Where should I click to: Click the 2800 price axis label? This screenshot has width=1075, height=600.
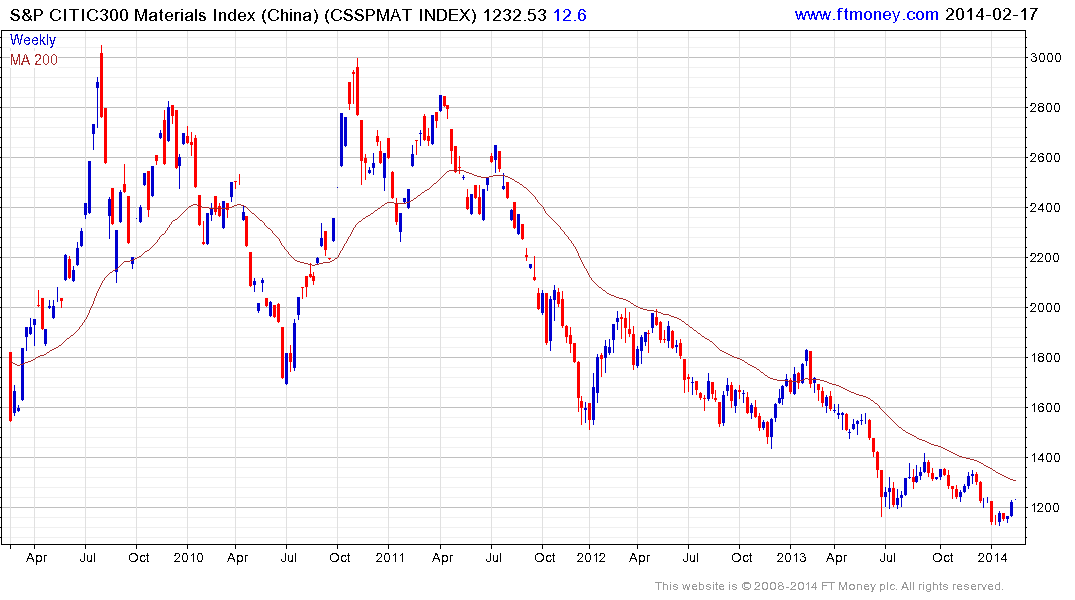pyautogui.click(x=1046, y=108)
